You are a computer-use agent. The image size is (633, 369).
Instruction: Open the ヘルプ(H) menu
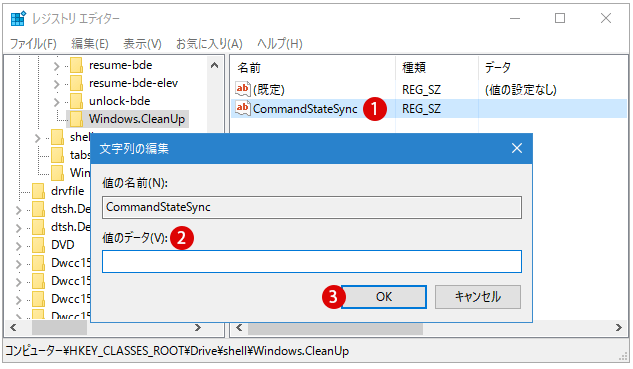pos(280,44)
